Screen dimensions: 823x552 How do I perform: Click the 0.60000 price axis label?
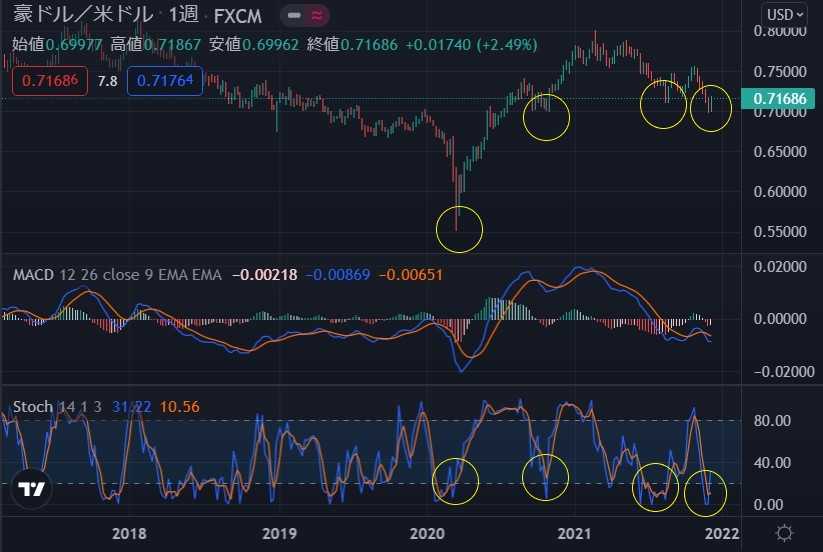pos(780,192)
